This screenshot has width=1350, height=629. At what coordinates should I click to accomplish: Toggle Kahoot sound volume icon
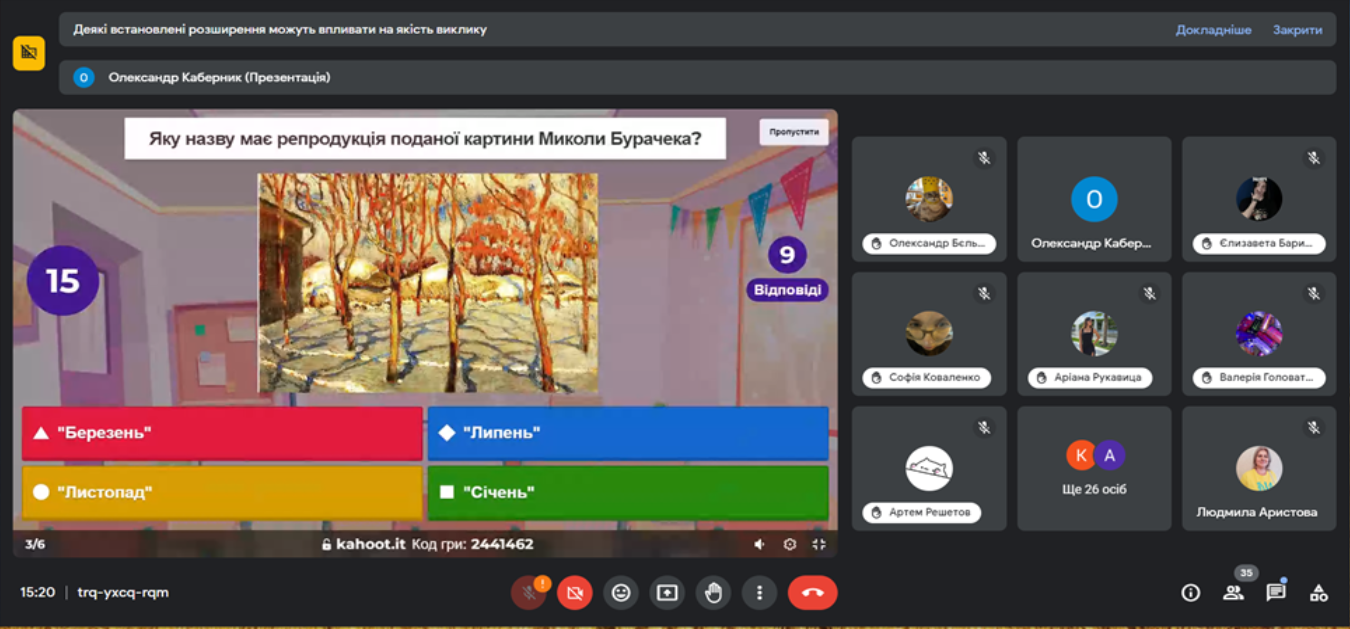point(760,544)
